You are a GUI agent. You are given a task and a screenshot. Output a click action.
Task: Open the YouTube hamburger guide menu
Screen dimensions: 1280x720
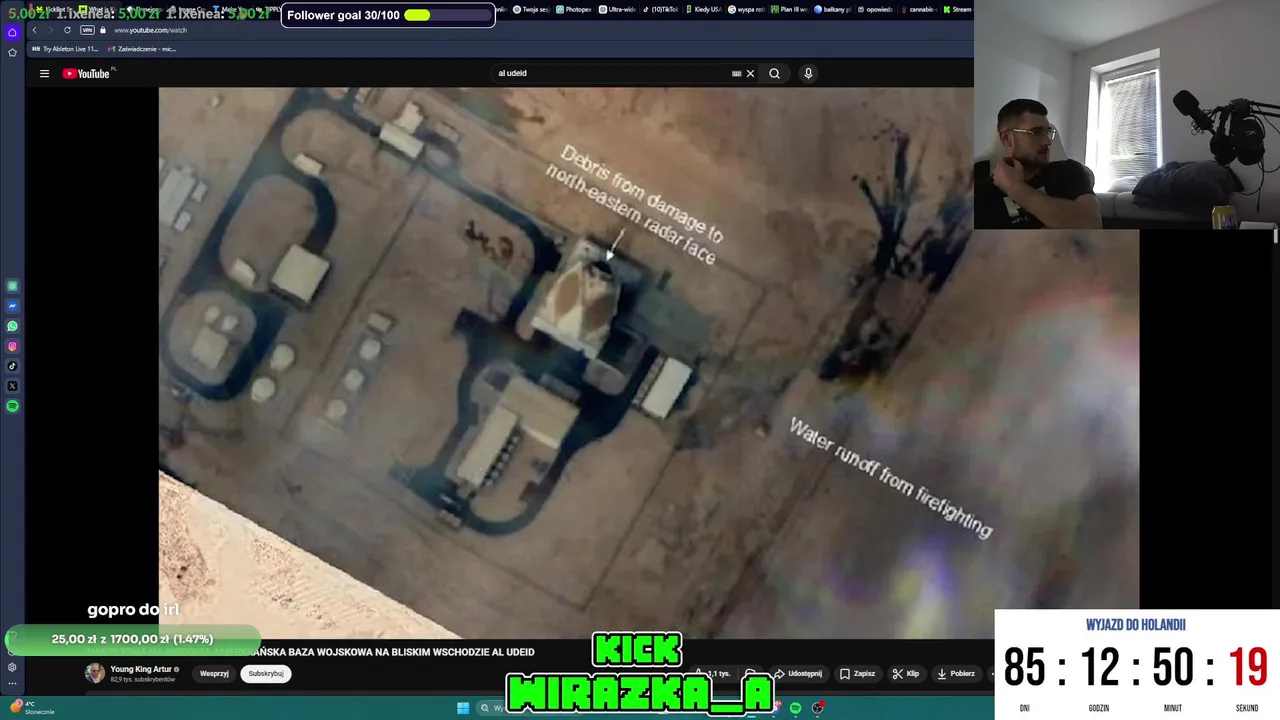(x=44, y=73)
